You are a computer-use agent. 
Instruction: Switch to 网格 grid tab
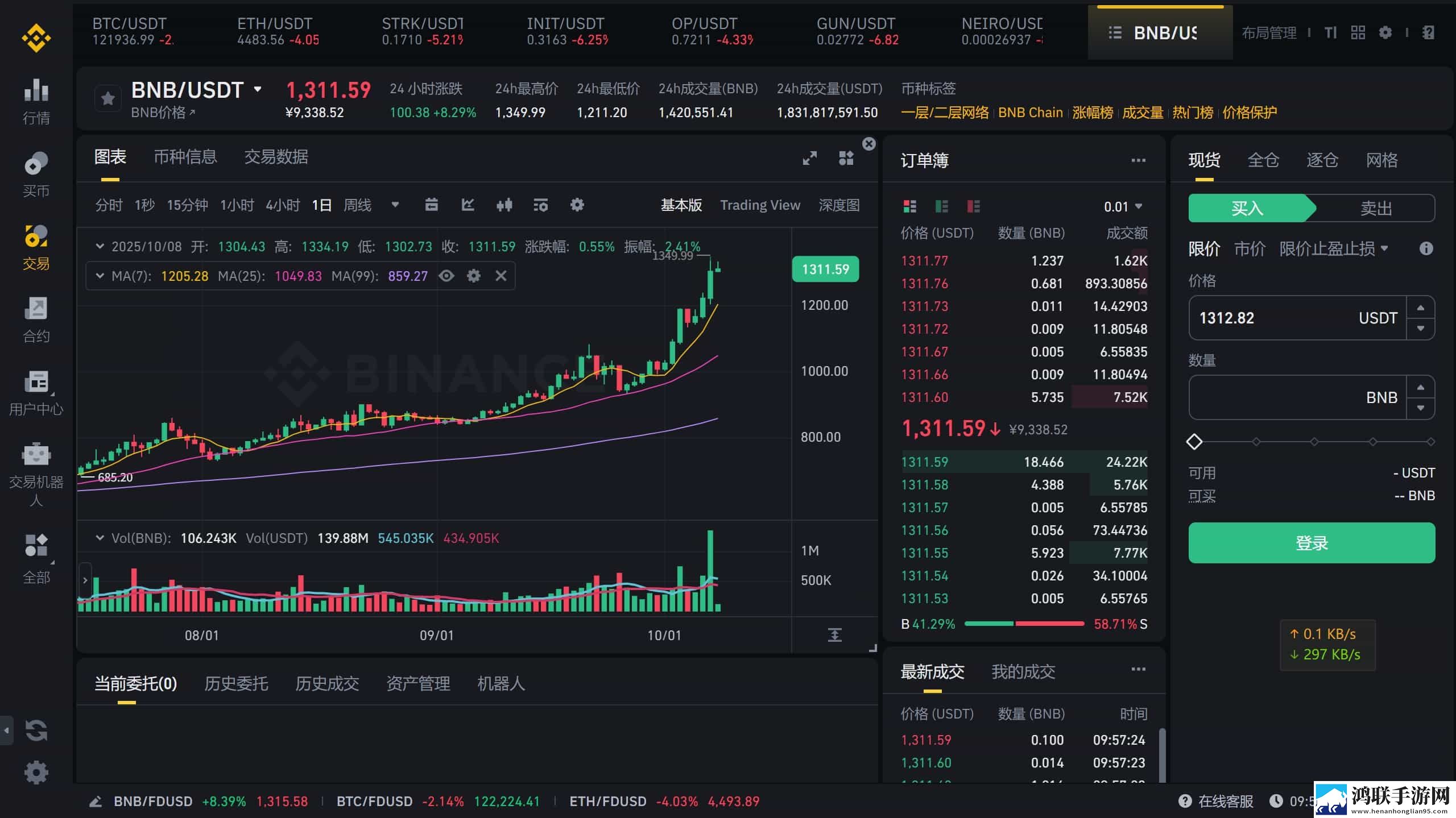(1382, 160)
